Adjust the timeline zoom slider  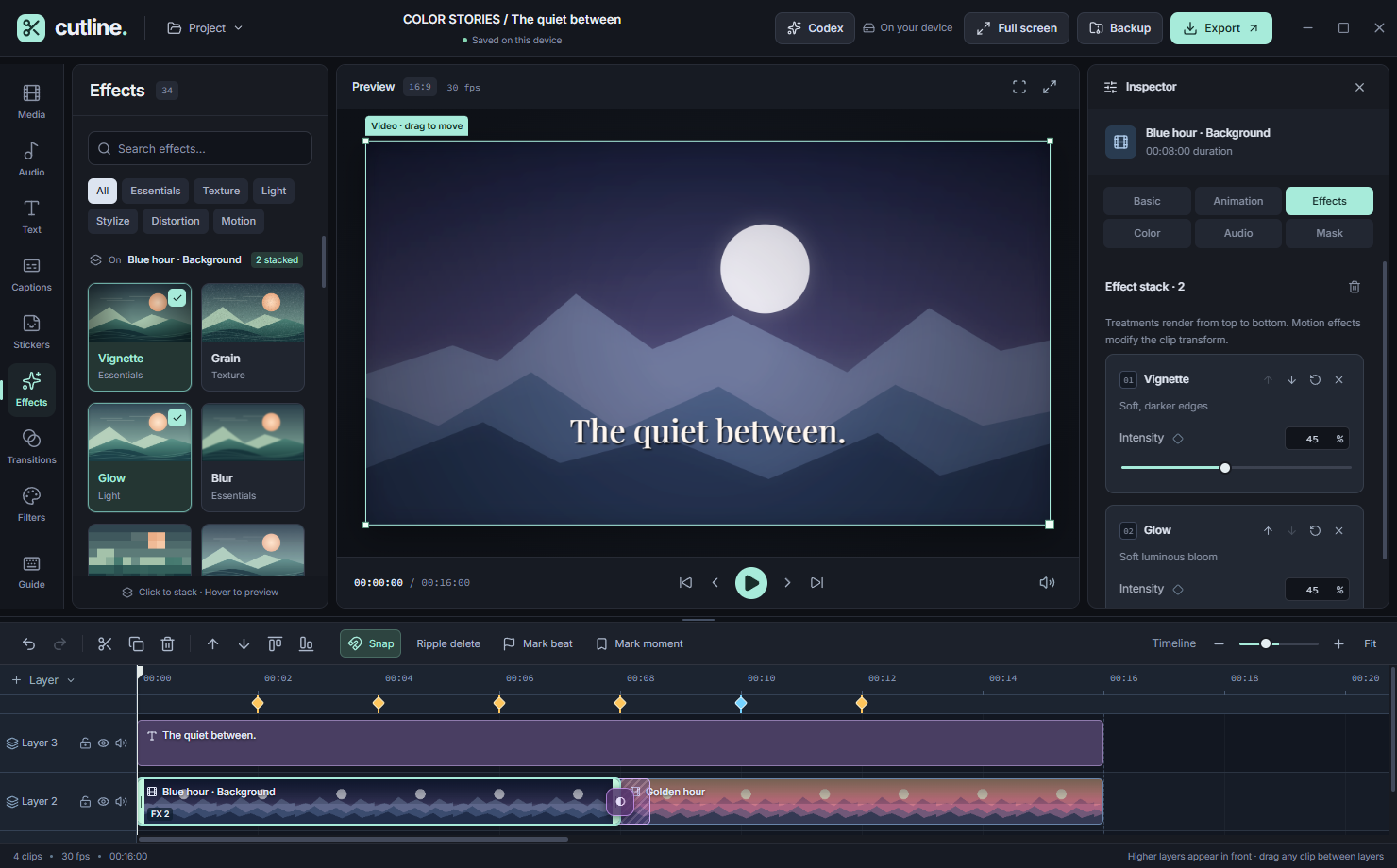(1279, 643)
